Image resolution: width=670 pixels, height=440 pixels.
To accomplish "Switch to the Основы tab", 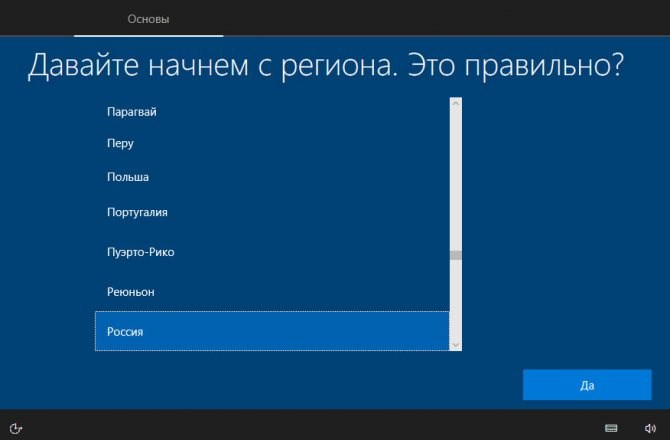I will coord(148,19).
